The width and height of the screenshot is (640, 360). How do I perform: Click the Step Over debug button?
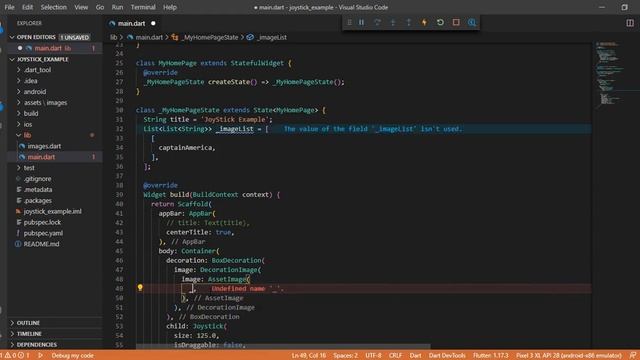click(377, 22)
